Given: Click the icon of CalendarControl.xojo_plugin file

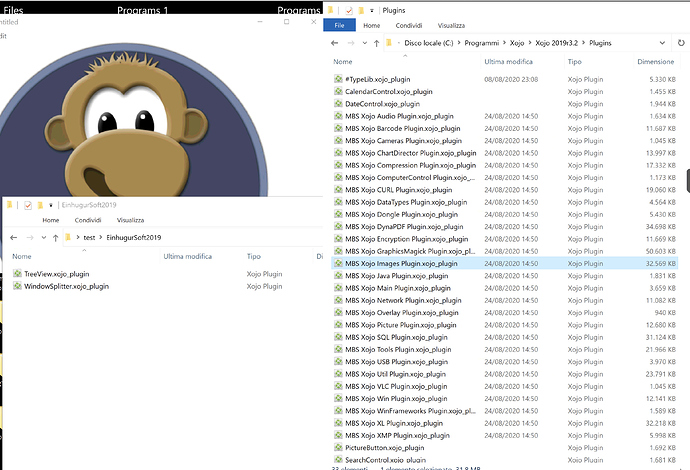Looking at the screenshot, I should (338, 91).
